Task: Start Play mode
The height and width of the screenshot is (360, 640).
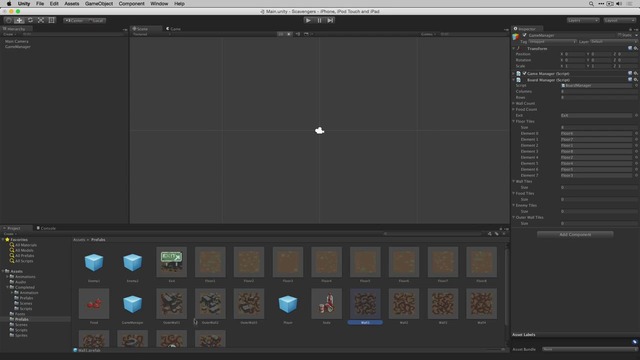Action: [308, 20]
